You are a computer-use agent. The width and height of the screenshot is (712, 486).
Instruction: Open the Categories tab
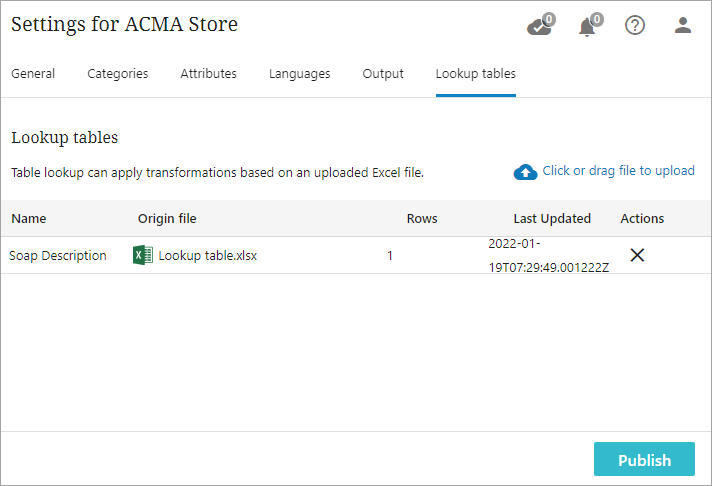[118, 74]
